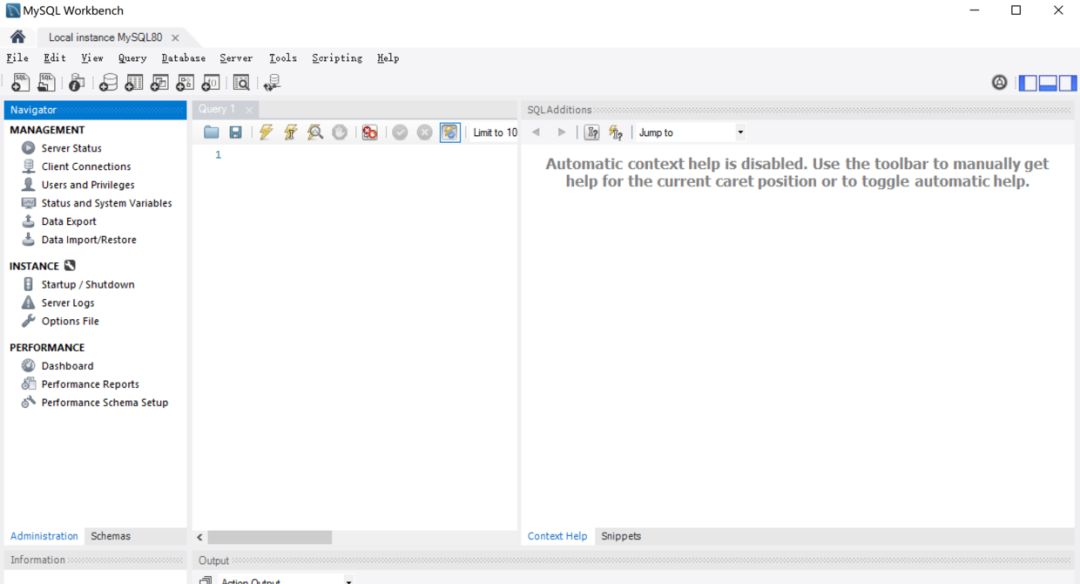Reconnect to DBMS toolbar icon
The height and width of the screenshot is (584, 1080).
pos(272,83)
